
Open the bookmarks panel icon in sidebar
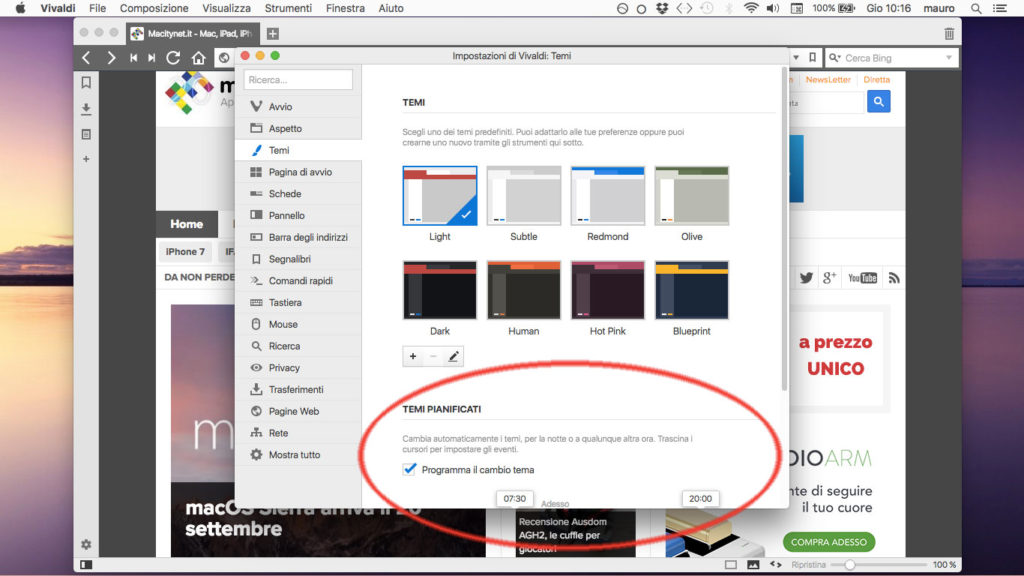pos(86,82)
